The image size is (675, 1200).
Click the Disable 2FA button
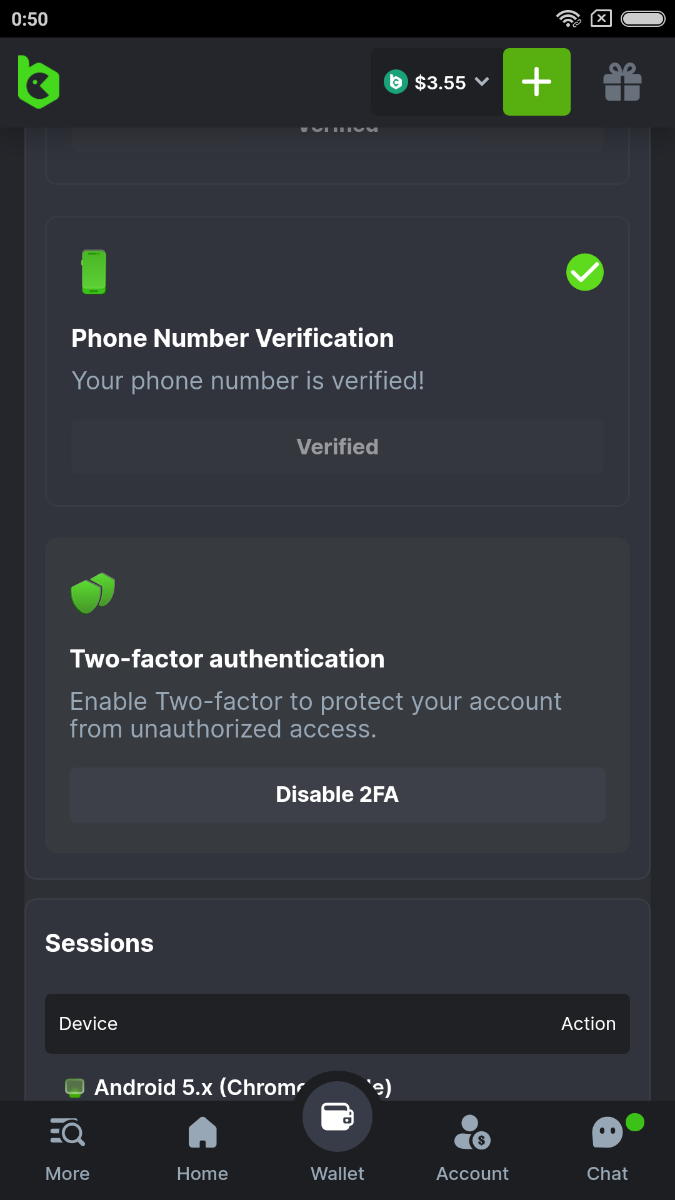337,795
